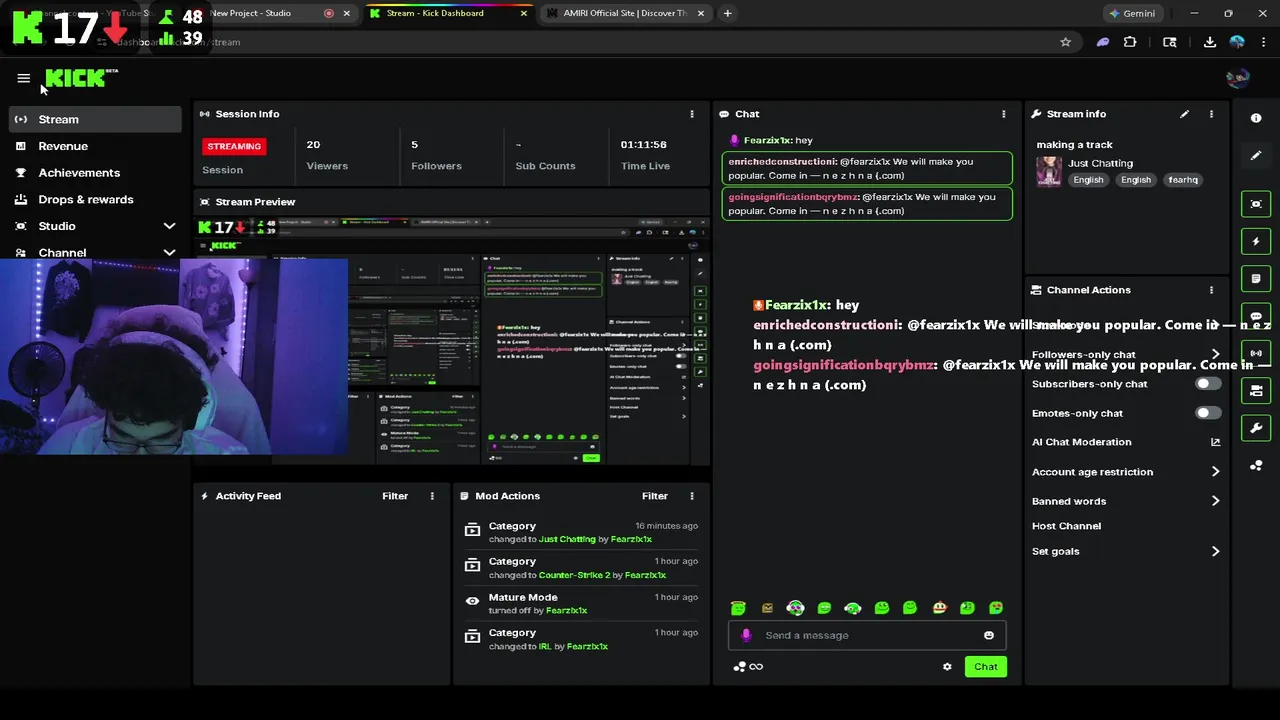Open Session Info panel options menu
The image size is (1280, 720).
pyautogui.click(x=691, y=114)
